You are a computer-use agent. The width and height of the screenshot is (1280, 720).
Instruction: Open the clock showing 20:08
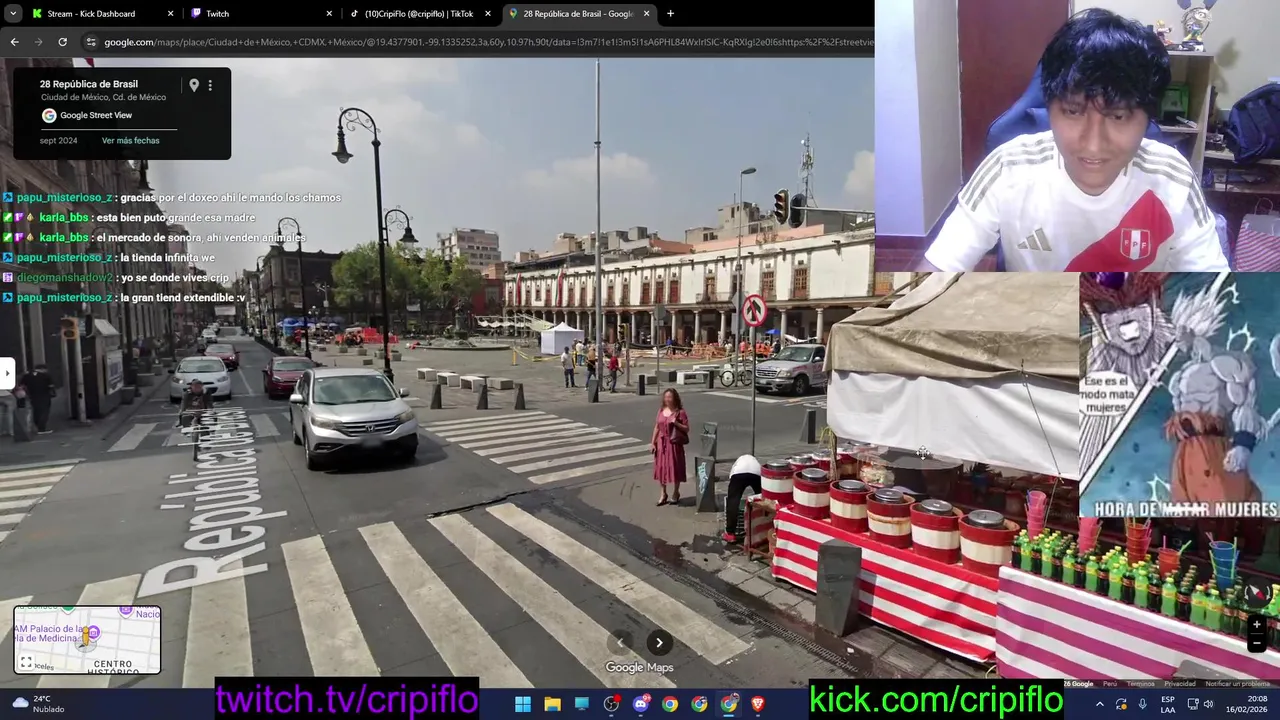point(1248,704)
